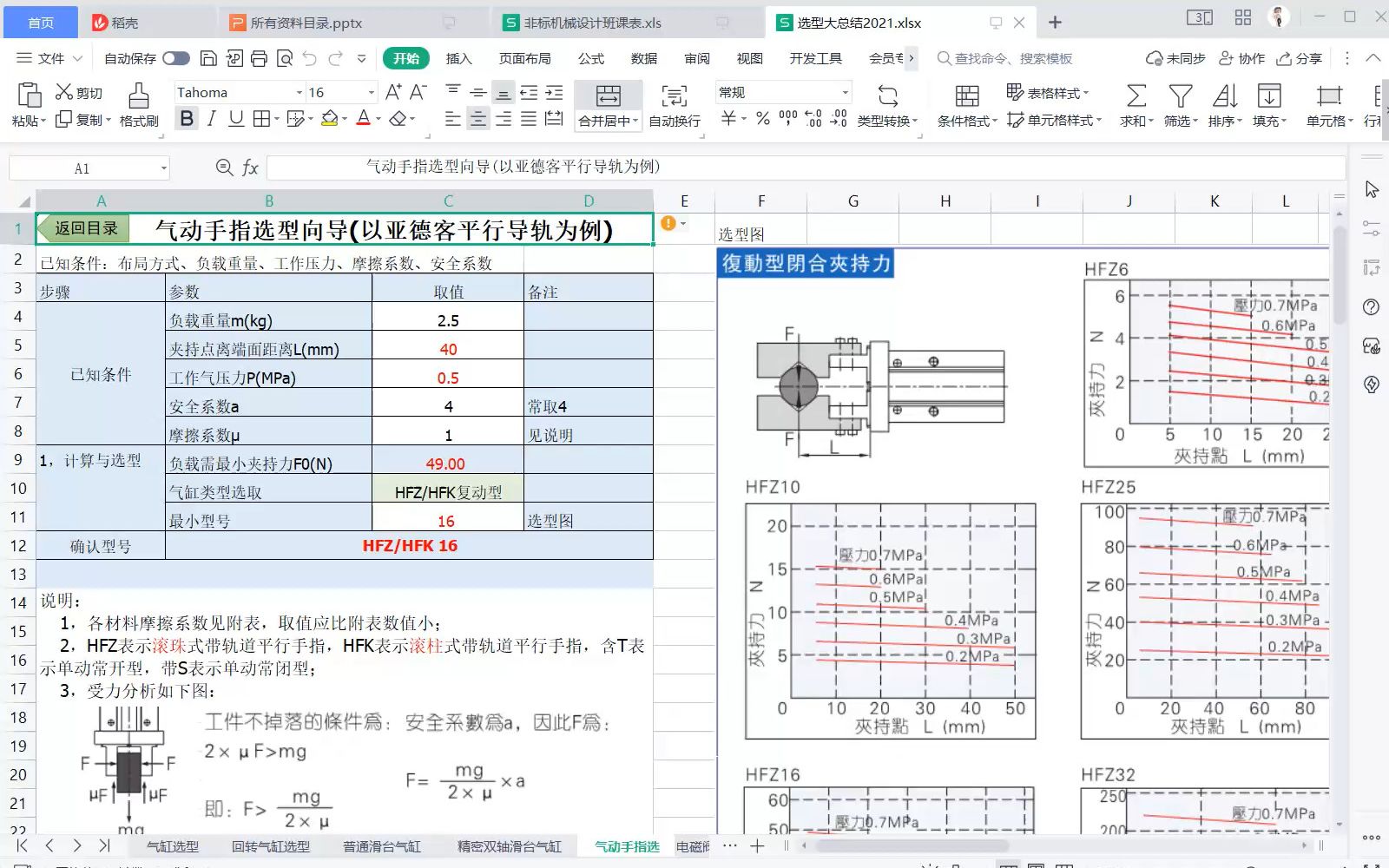Click the 首页 home button

point(41,23)
